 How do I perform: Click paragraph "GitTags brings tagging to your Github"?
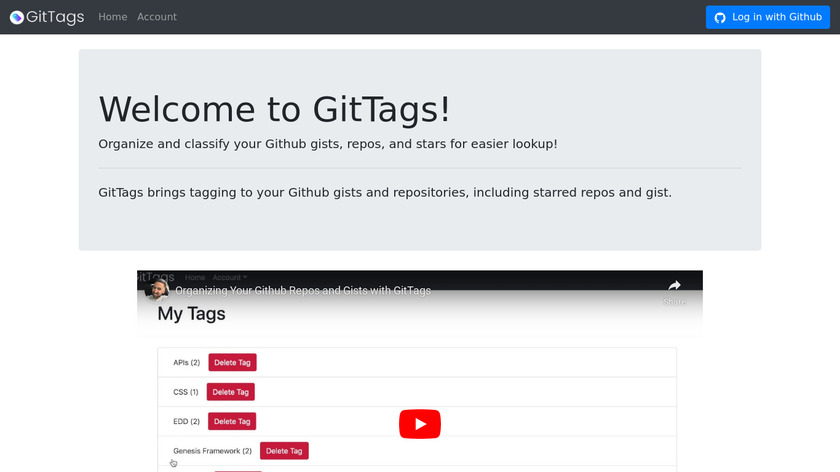(385, 192)
